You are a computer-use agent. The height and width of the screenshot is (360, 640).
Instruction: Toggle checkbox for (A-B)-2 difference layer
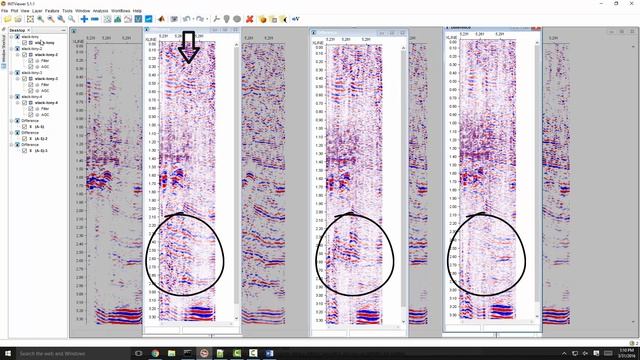[x=24, y=139]
